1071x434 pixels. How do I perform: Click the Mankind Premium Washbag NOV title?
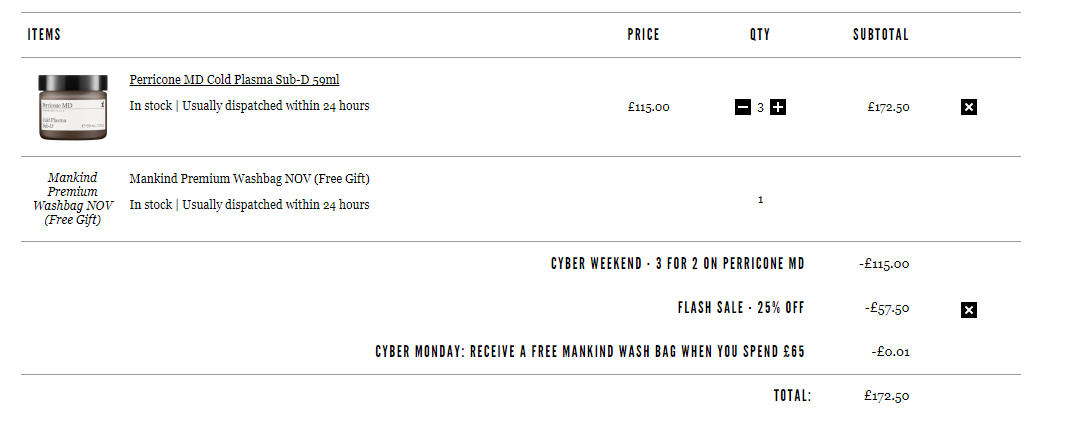click(x=249, y=179)
